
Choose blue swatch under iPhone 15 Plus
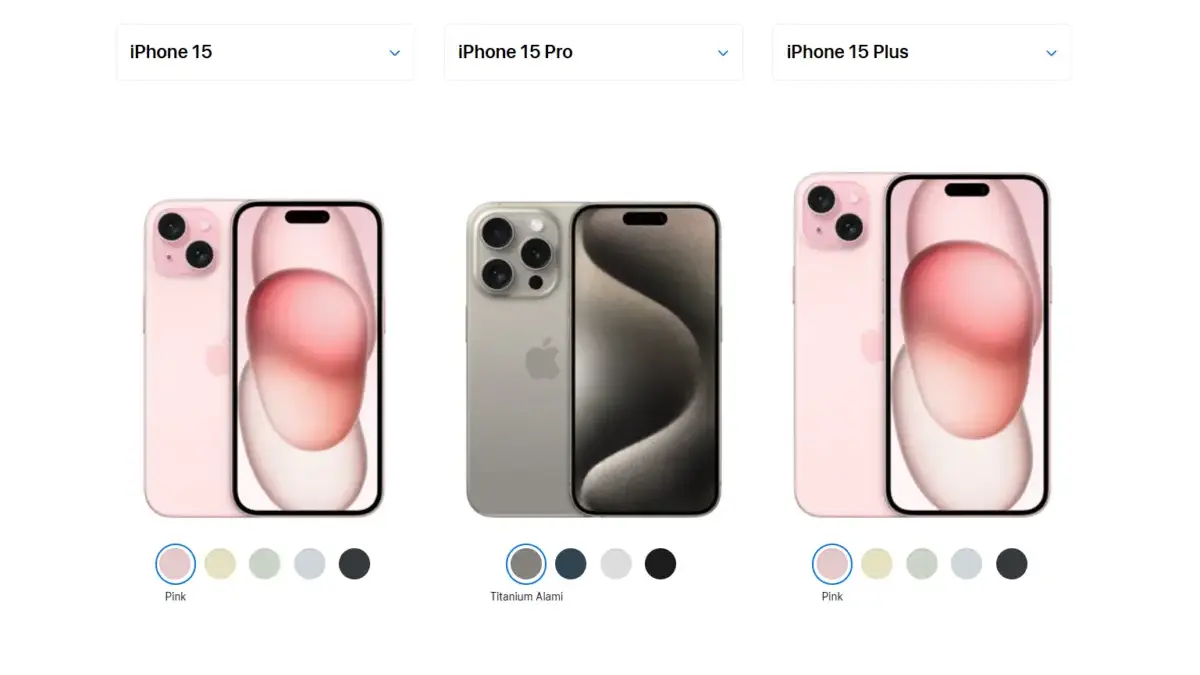point(967,564)
